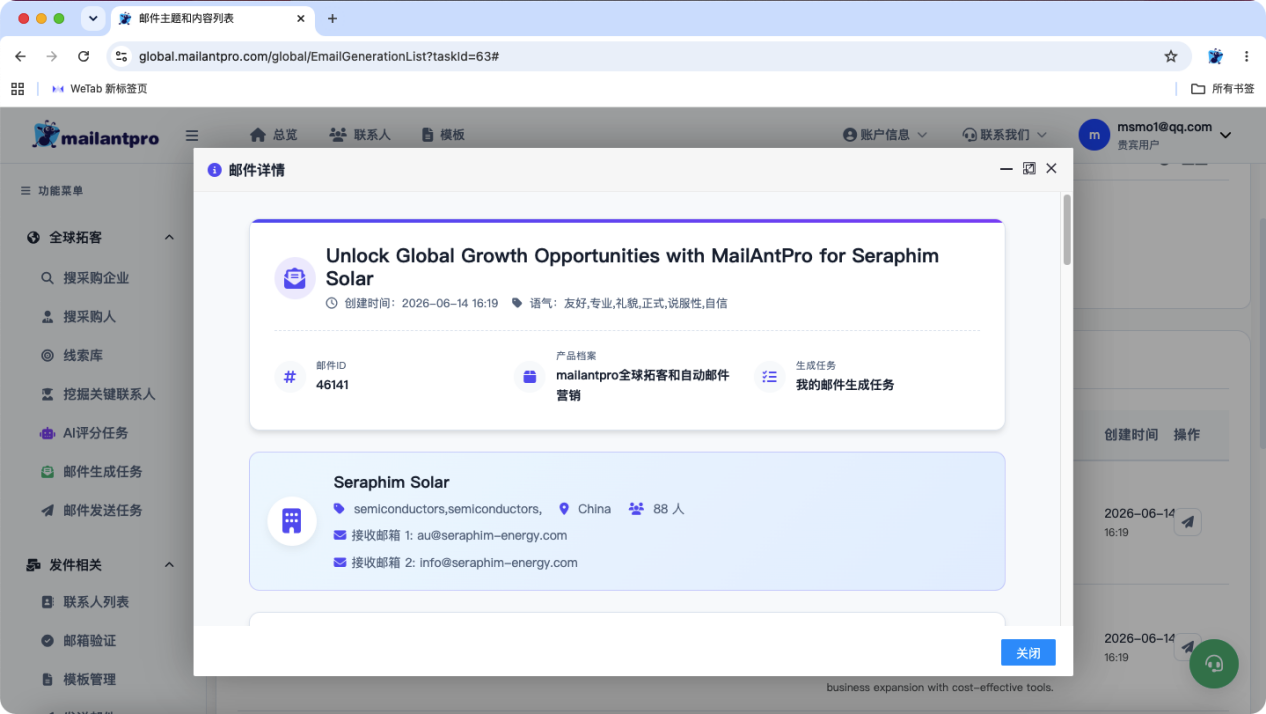Image resolution: width=1266 pixels, height=714 pixels.
Task: Click the purple envelope icon by email title
Action: [295, 278]
